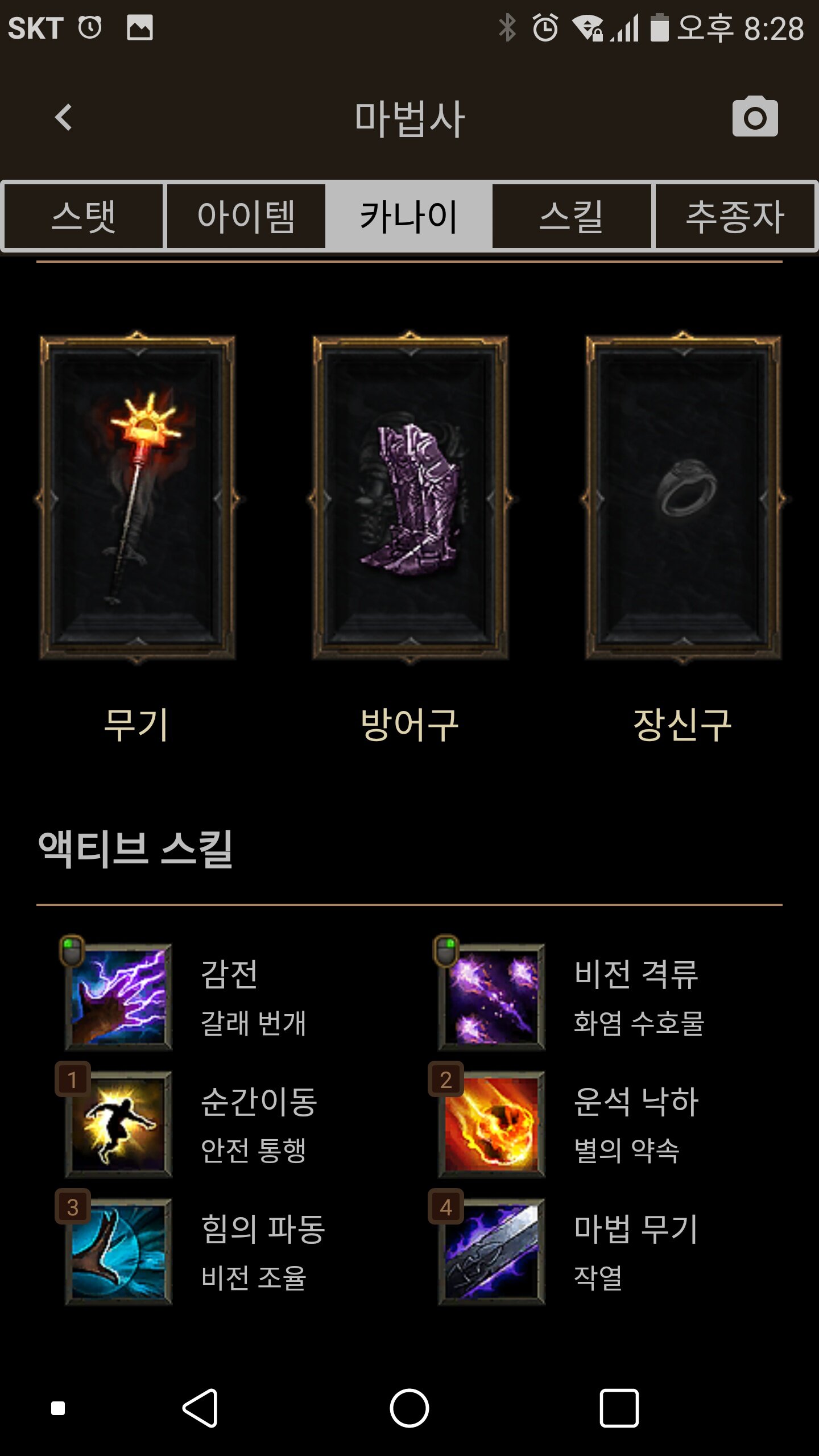This screenshot has width=819, height=1456.
Task: Open the 힘의 파동 skill icon
Action: (x=118, y=1251)
